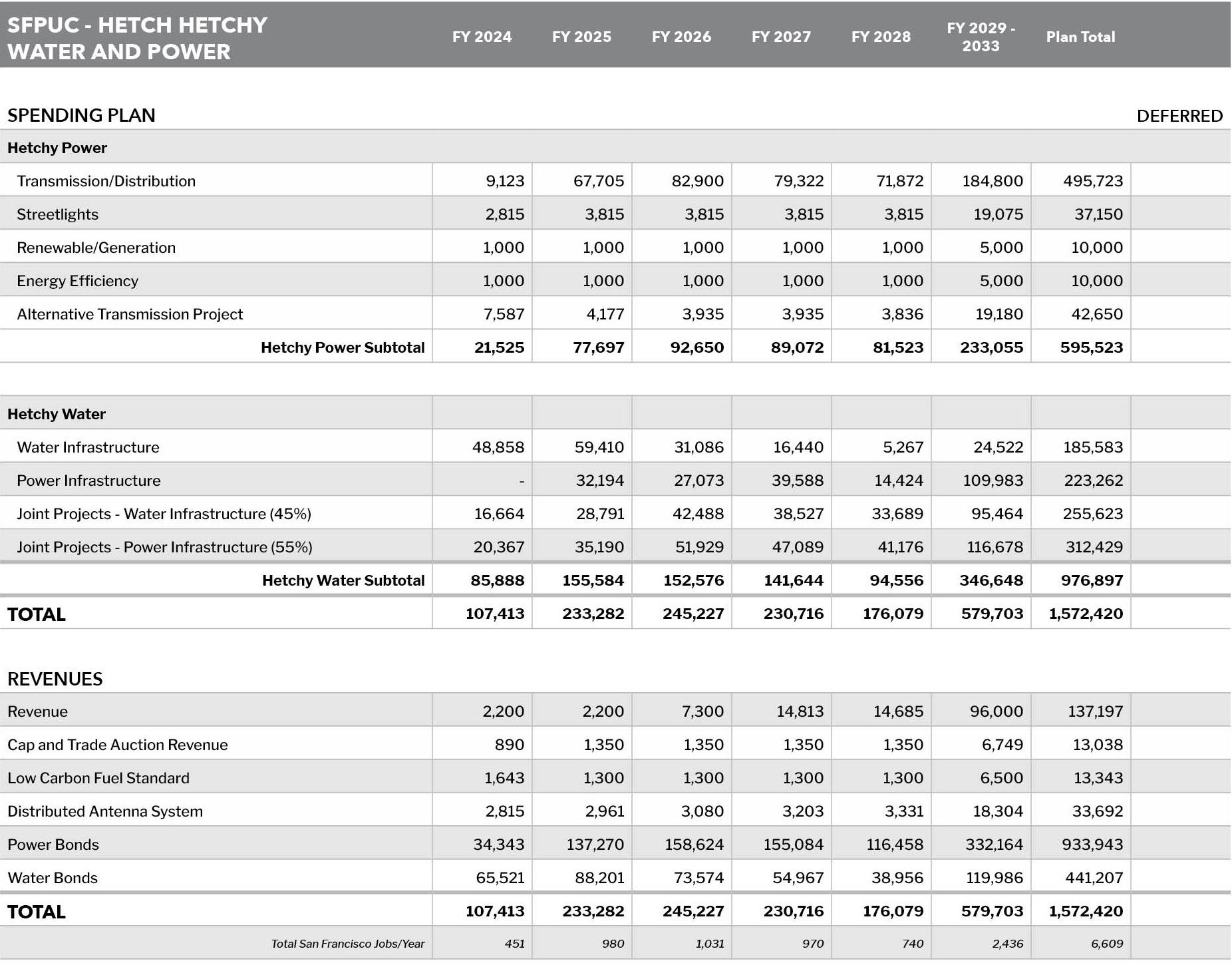
Task: Click Joint Projects - Power Infrastructure (55%) label
Action: pos(164,547)
